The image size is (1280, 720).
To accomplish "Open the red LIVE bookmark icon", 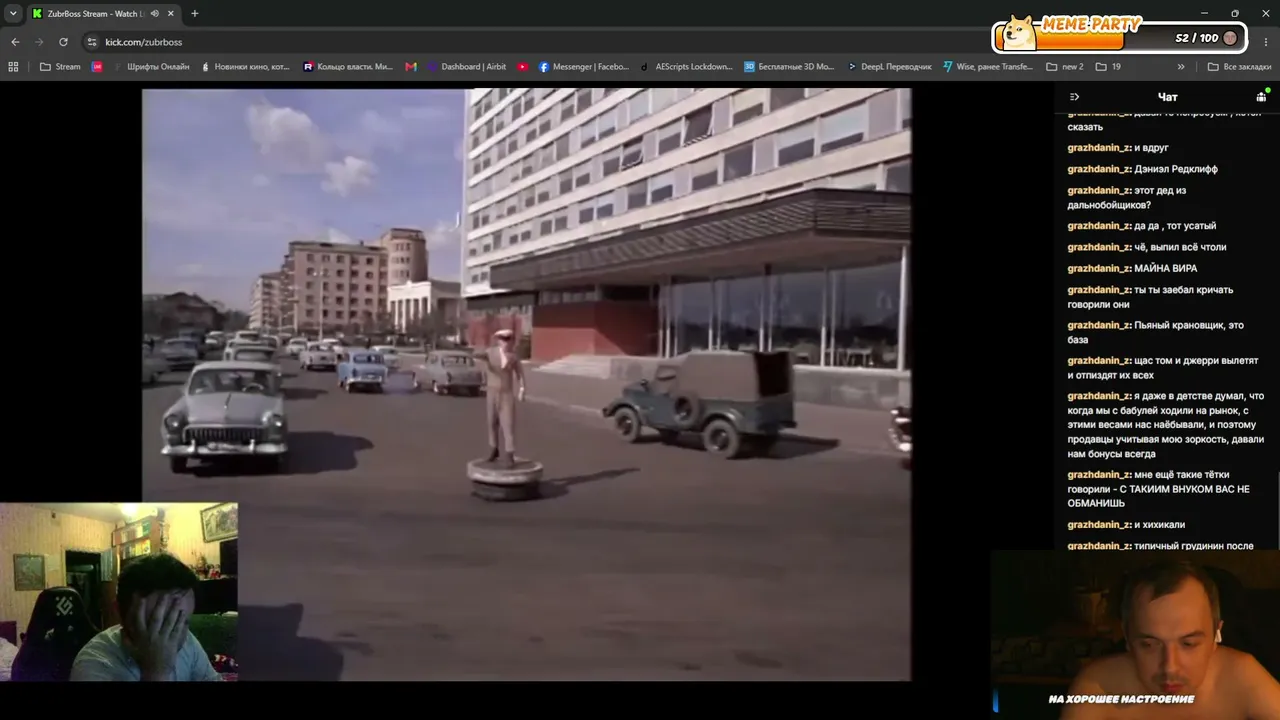I will [x=97, y=67].
